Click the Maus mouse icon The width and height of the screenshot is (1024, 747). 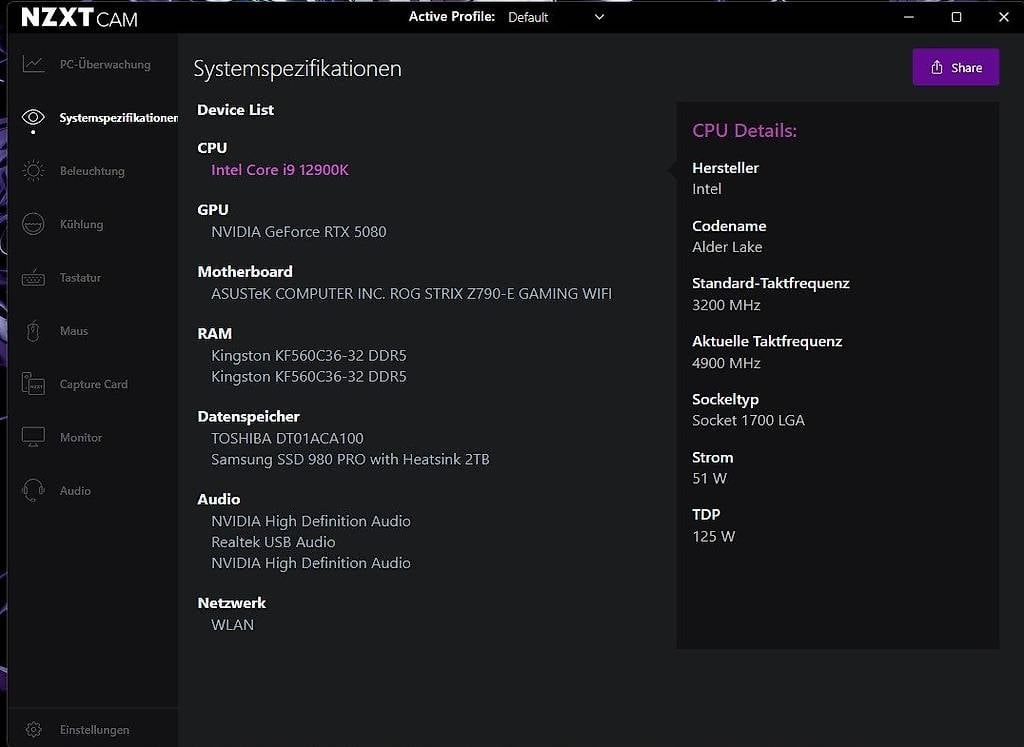33,330
